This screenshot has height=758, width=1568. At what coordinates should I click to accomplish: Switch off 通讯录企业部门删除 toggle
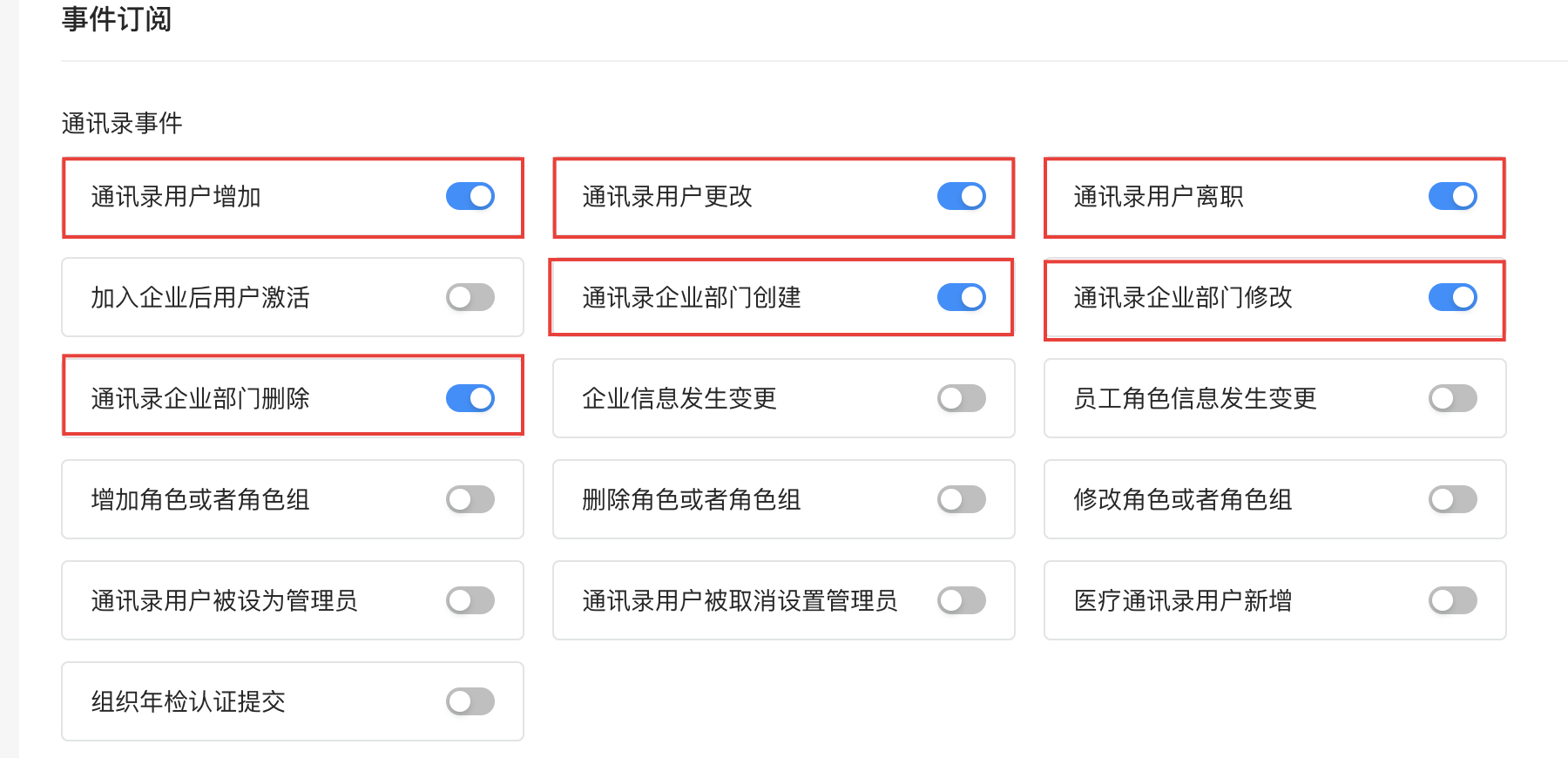click(470, 398)
